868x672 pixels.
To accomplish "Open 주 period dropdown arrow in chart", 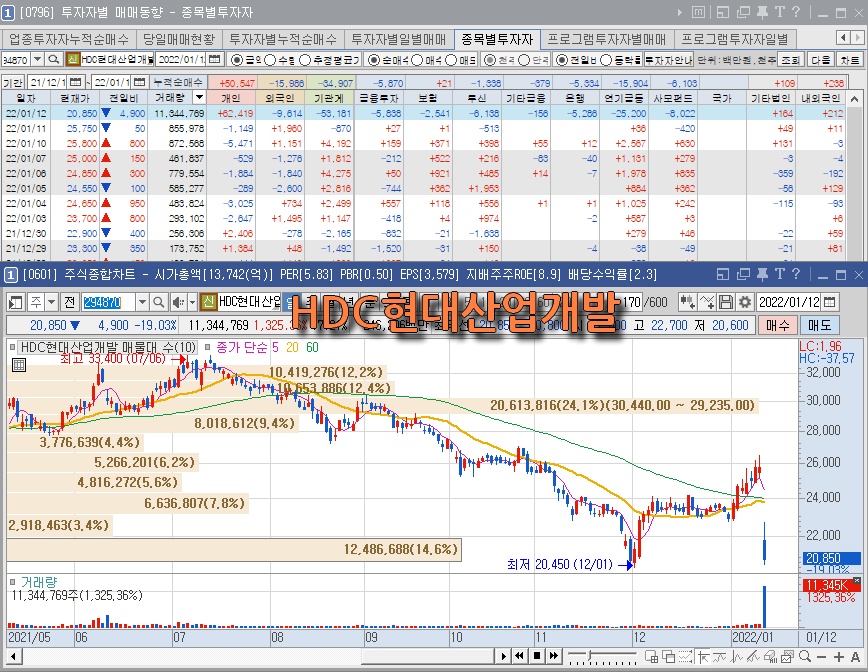I will coord(51,302).
